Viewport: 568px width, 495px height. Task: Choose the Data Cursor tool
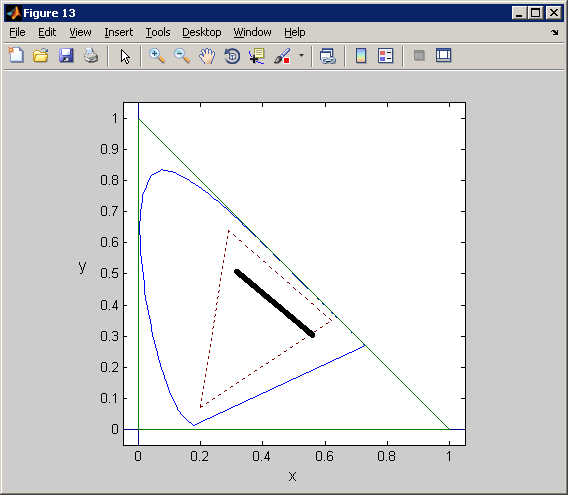257,56
